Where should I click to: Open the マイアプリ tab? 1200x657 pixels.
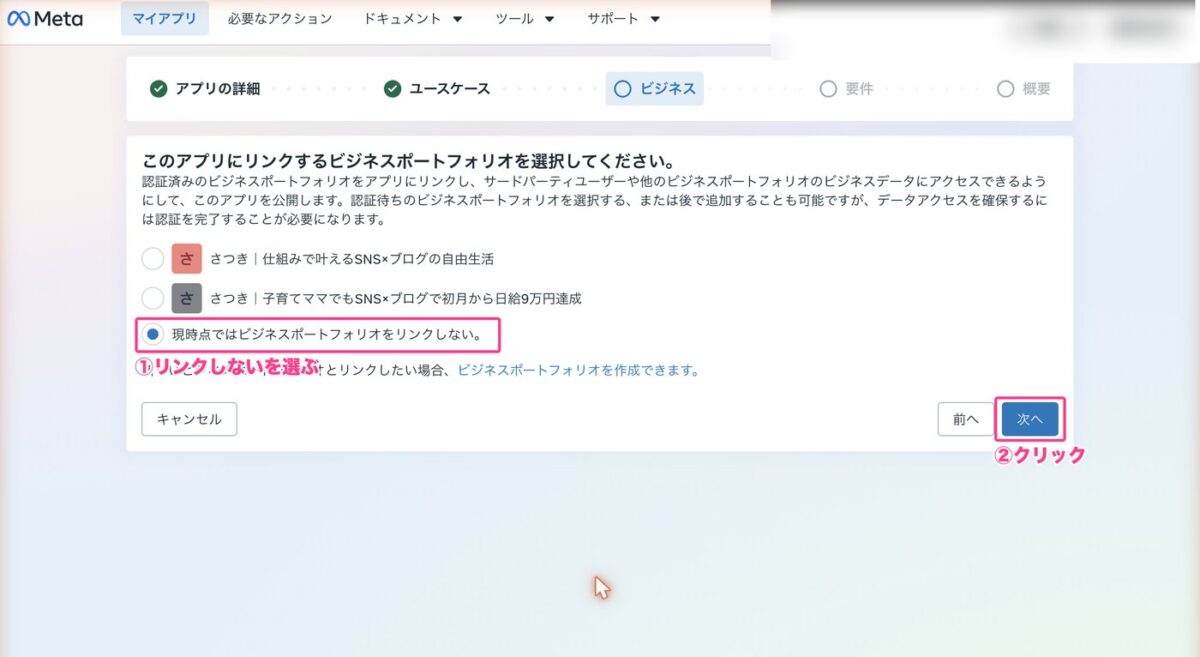tap(165, 19)
